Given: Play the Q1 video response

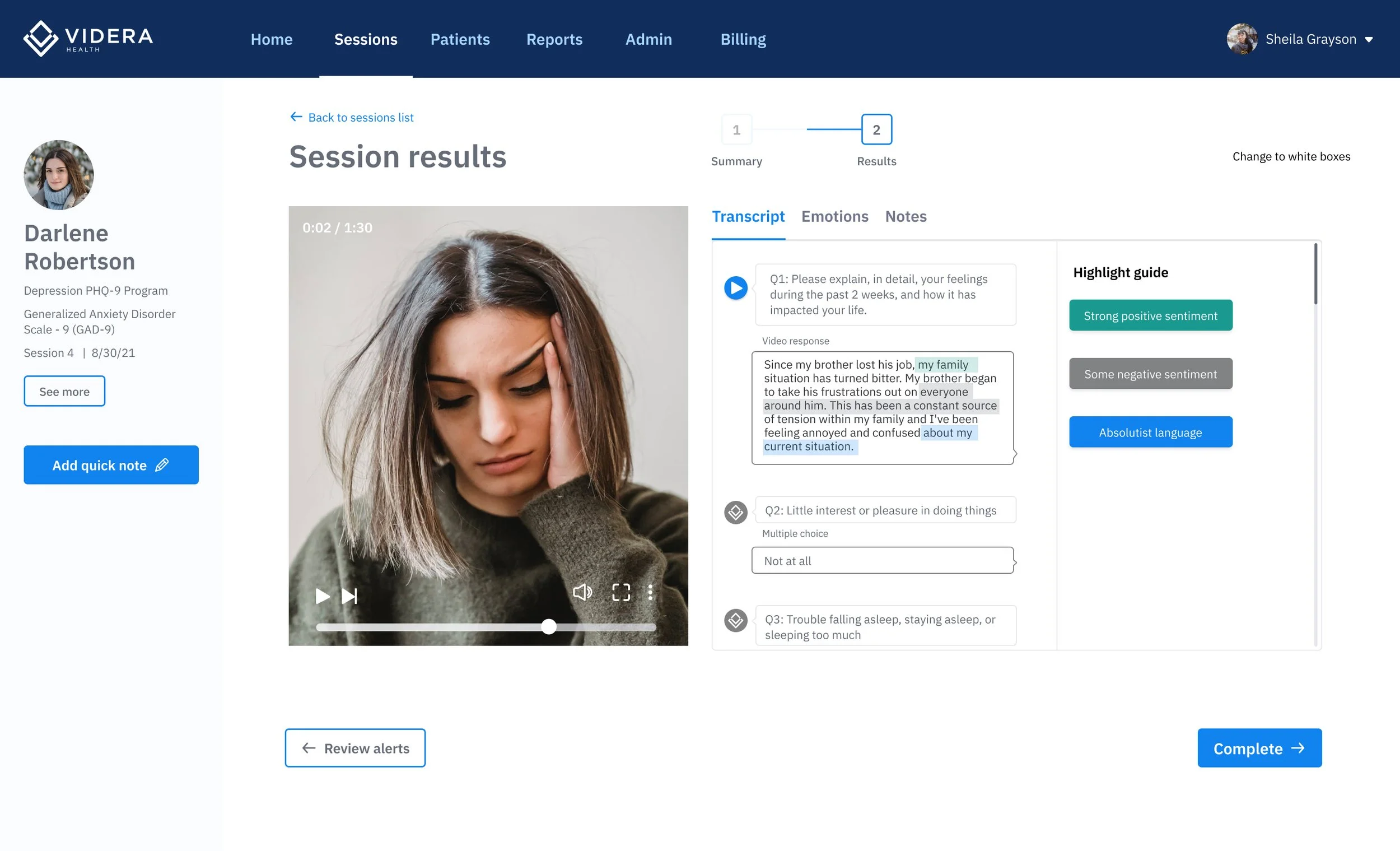Looking at the screenshot, I should point(735,288).
